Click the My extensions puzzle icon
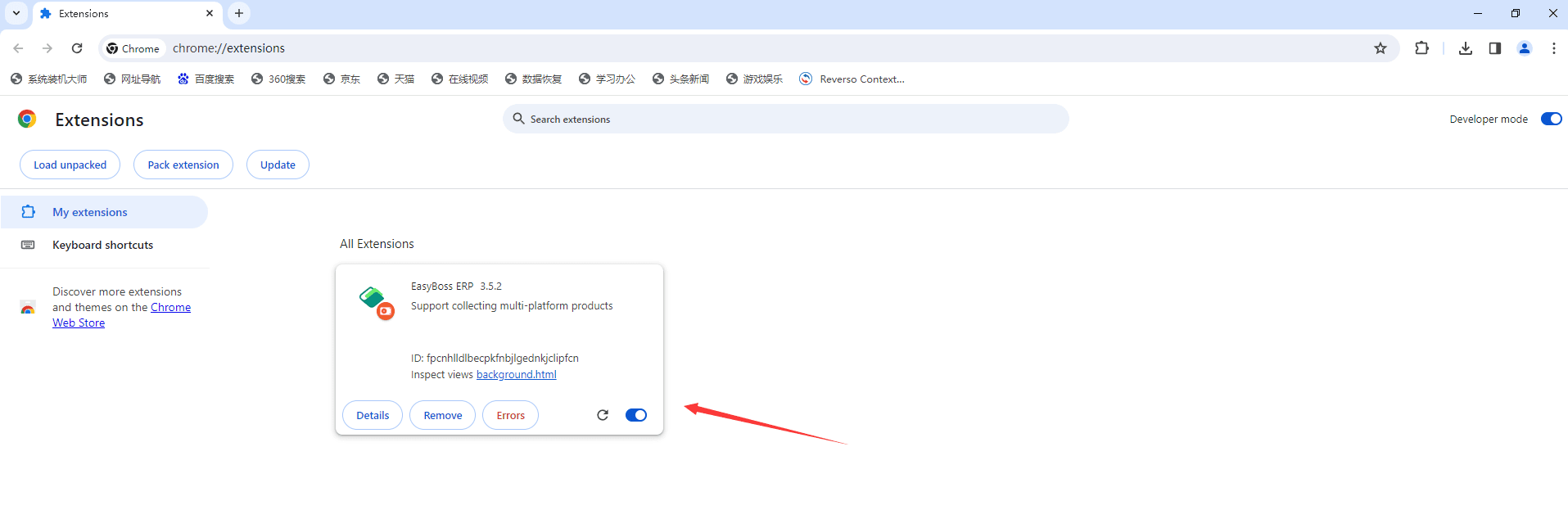 pyautogui.click(x=28, y=212)
